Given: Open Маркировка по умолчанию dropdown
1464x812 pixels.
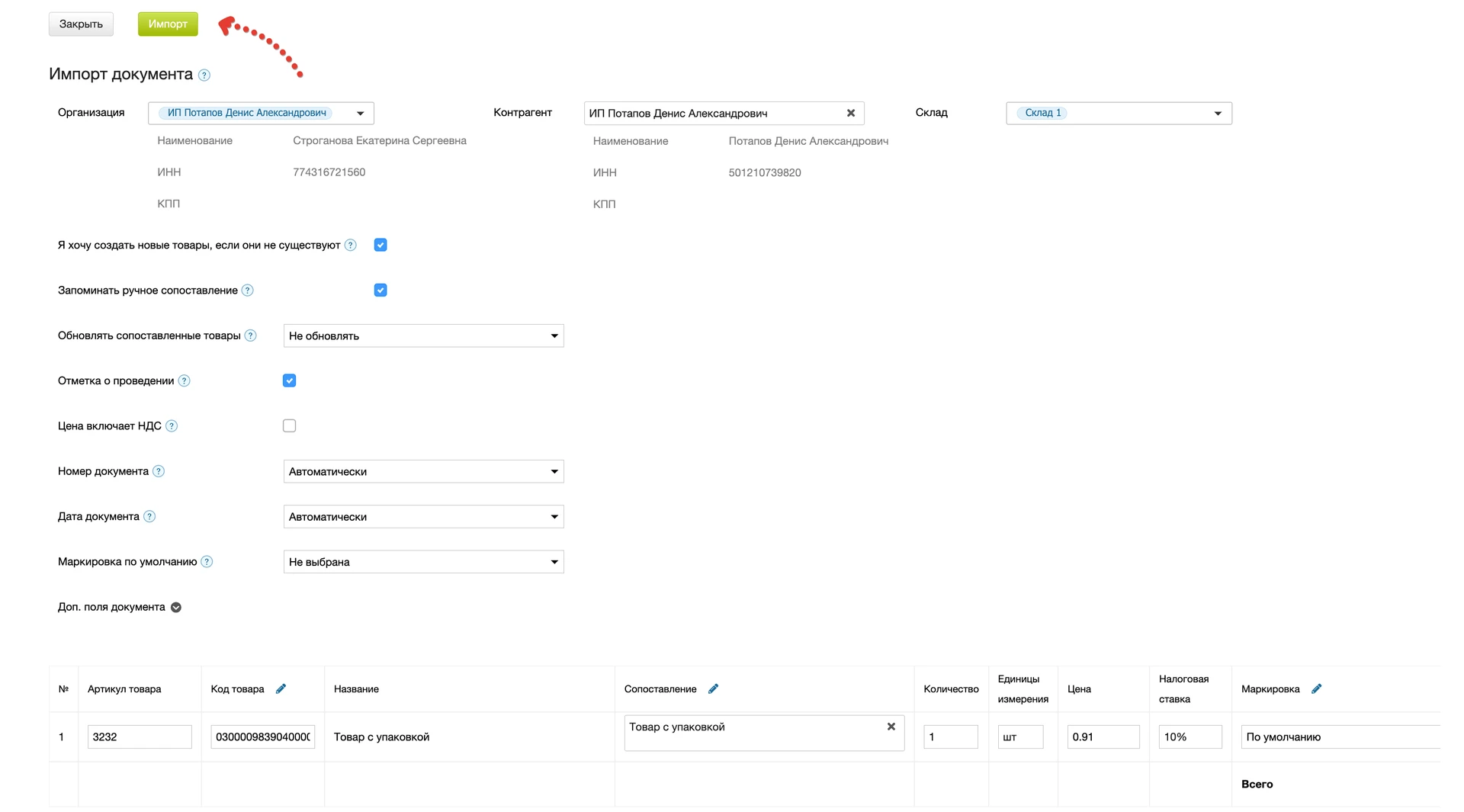Looking at the screenshot, I should [x=424, y=562].
